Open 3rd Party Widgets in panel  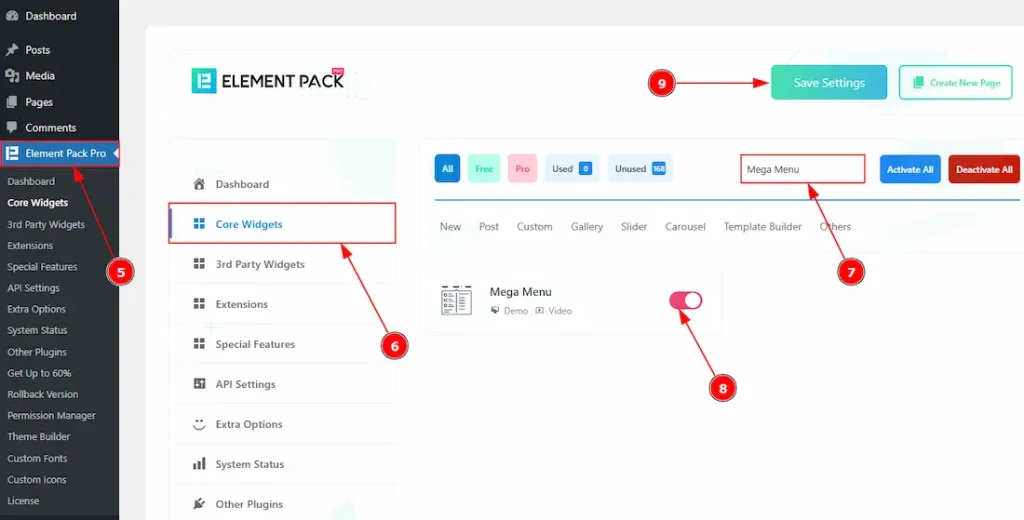pyautogui.click(x=259, y=264)
